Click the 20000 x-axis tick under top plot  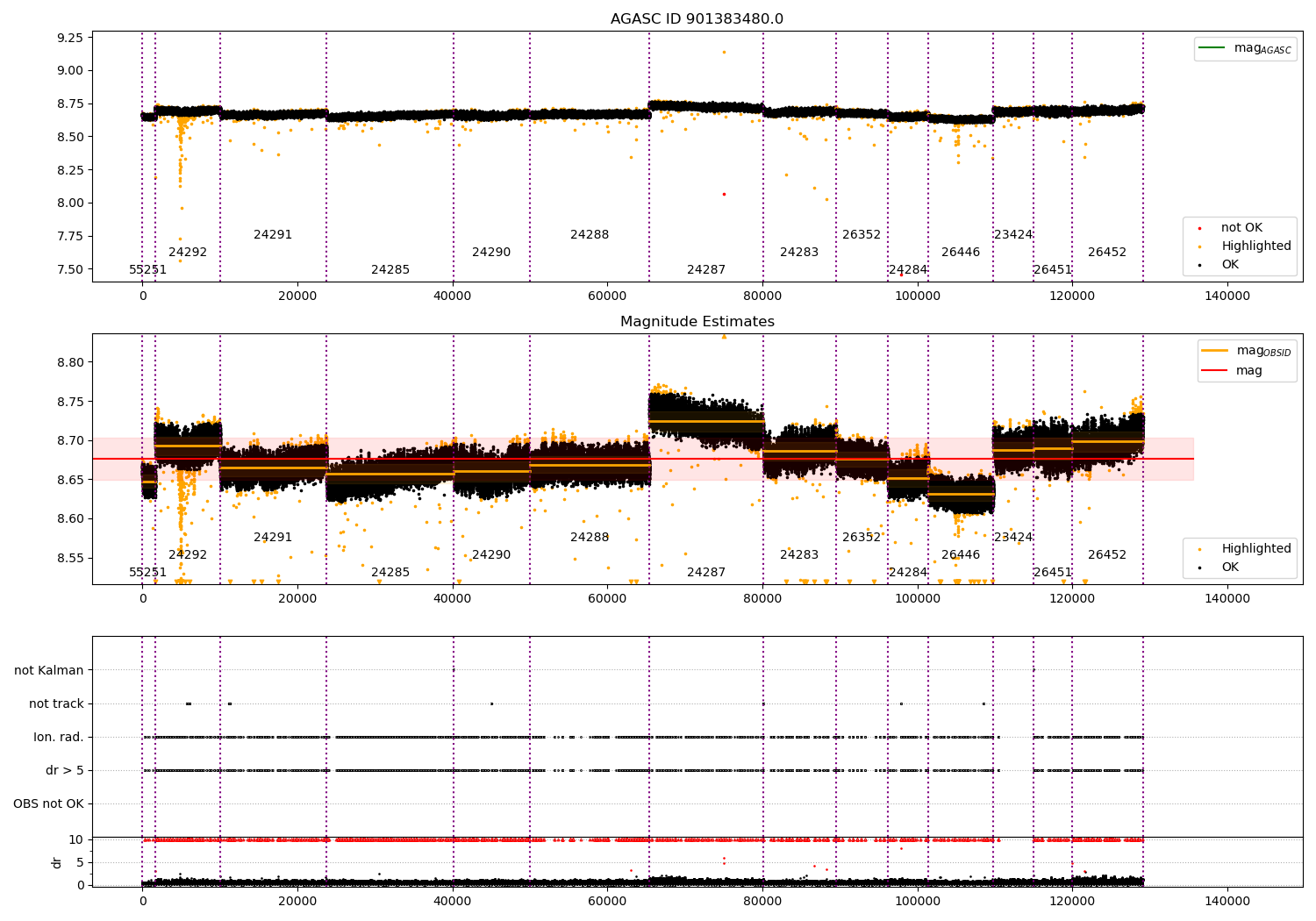click(x=297, y=296)
